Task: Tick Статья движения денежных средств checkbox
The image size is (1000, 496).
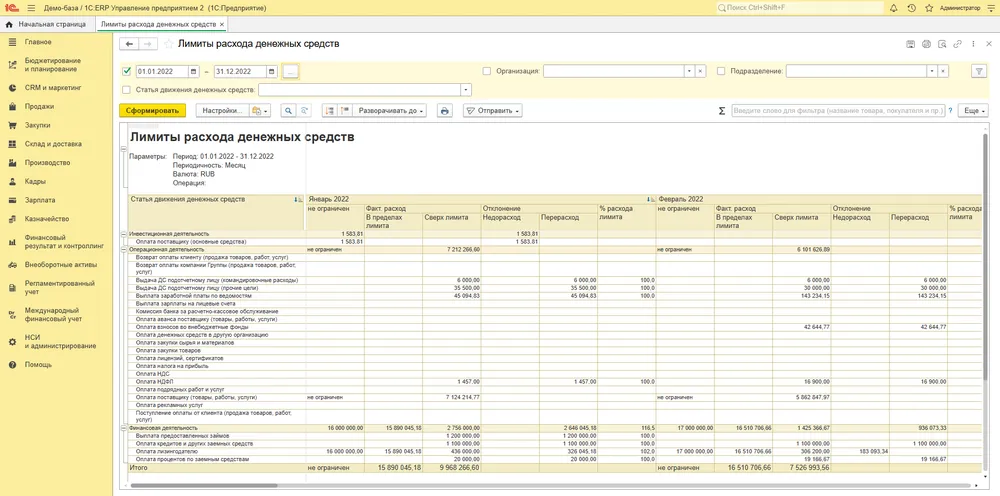Action: tap(126, 90)
